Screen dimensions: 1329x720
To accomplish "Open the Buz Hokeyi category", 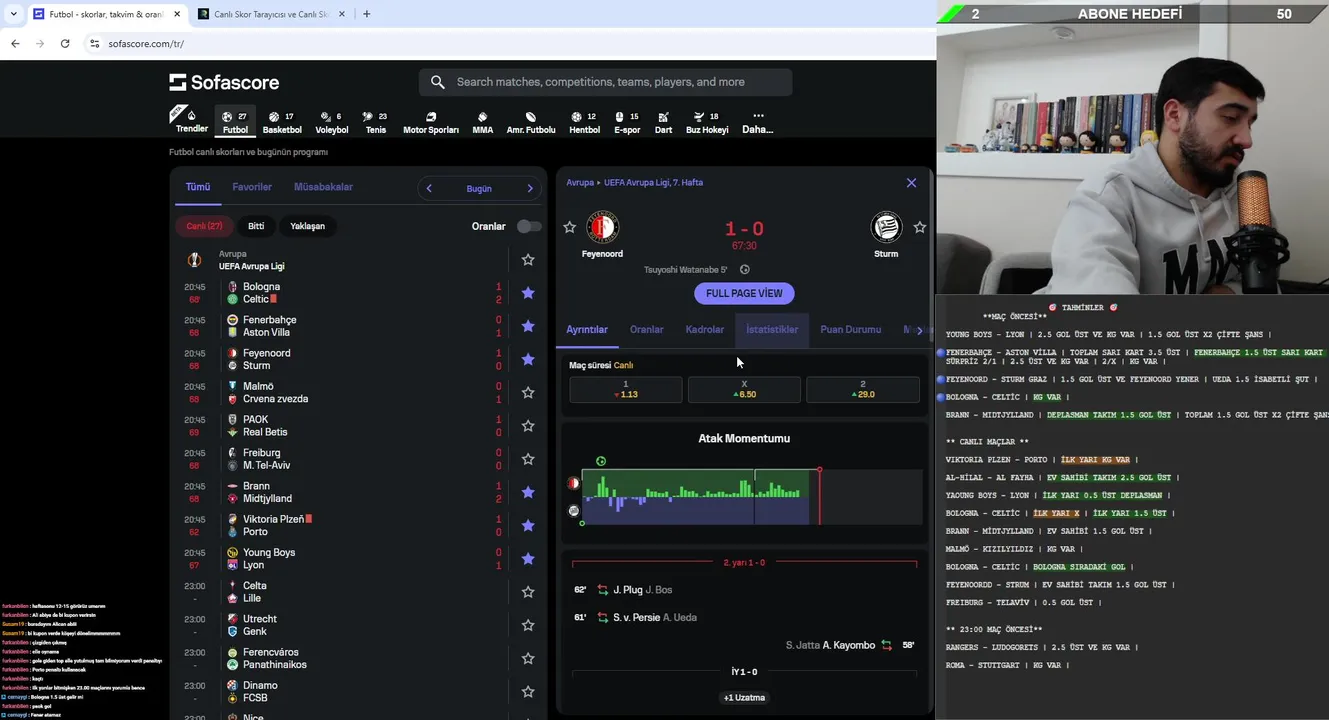I will pos(707,121).
